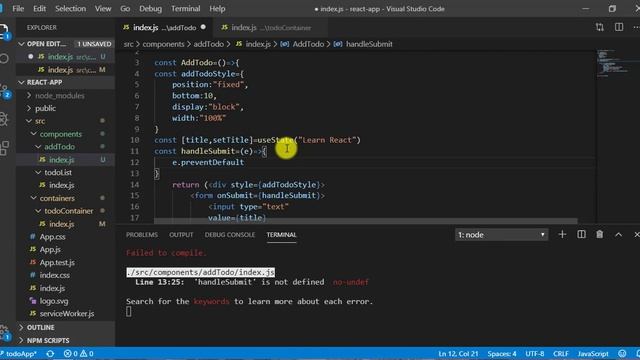
Task: Switch to the OUTPUT panel tab
Action: (181, 235)
